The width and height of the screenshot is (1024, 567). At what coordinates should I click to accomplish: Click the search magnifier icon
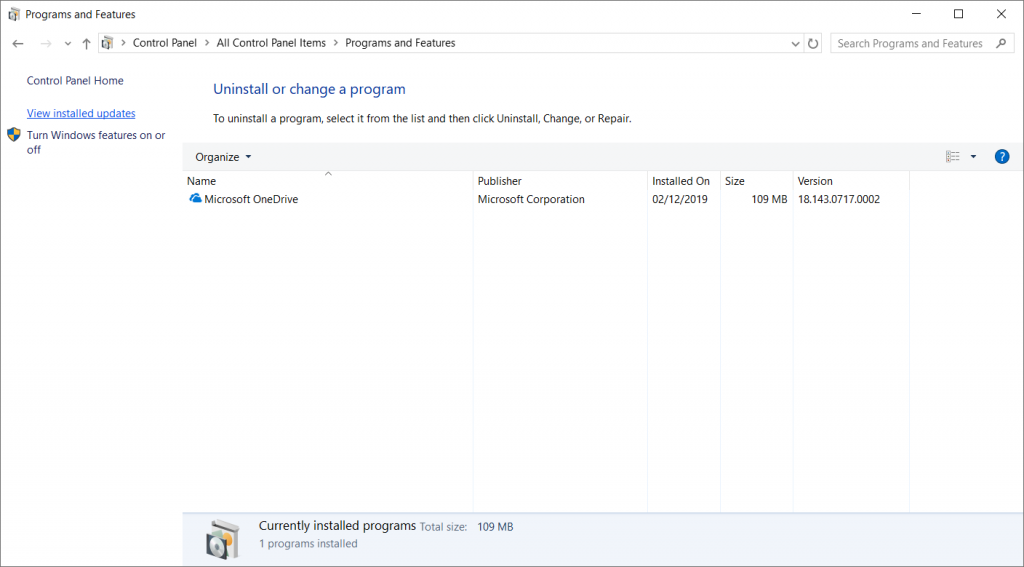[1001, 44]
